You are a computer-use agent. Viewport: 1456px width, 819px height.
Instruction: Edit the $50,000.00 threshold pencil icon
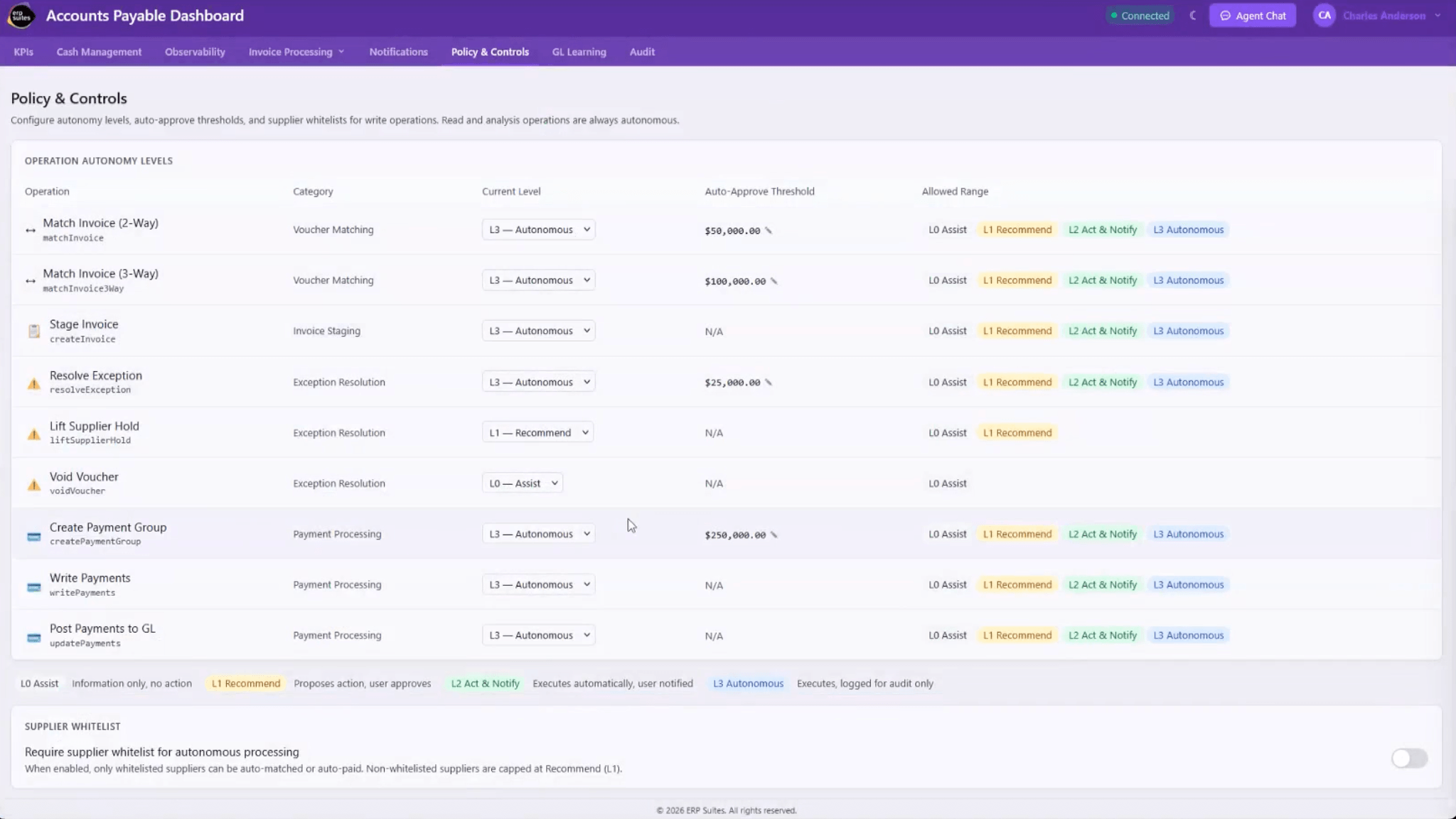[769, 230]
